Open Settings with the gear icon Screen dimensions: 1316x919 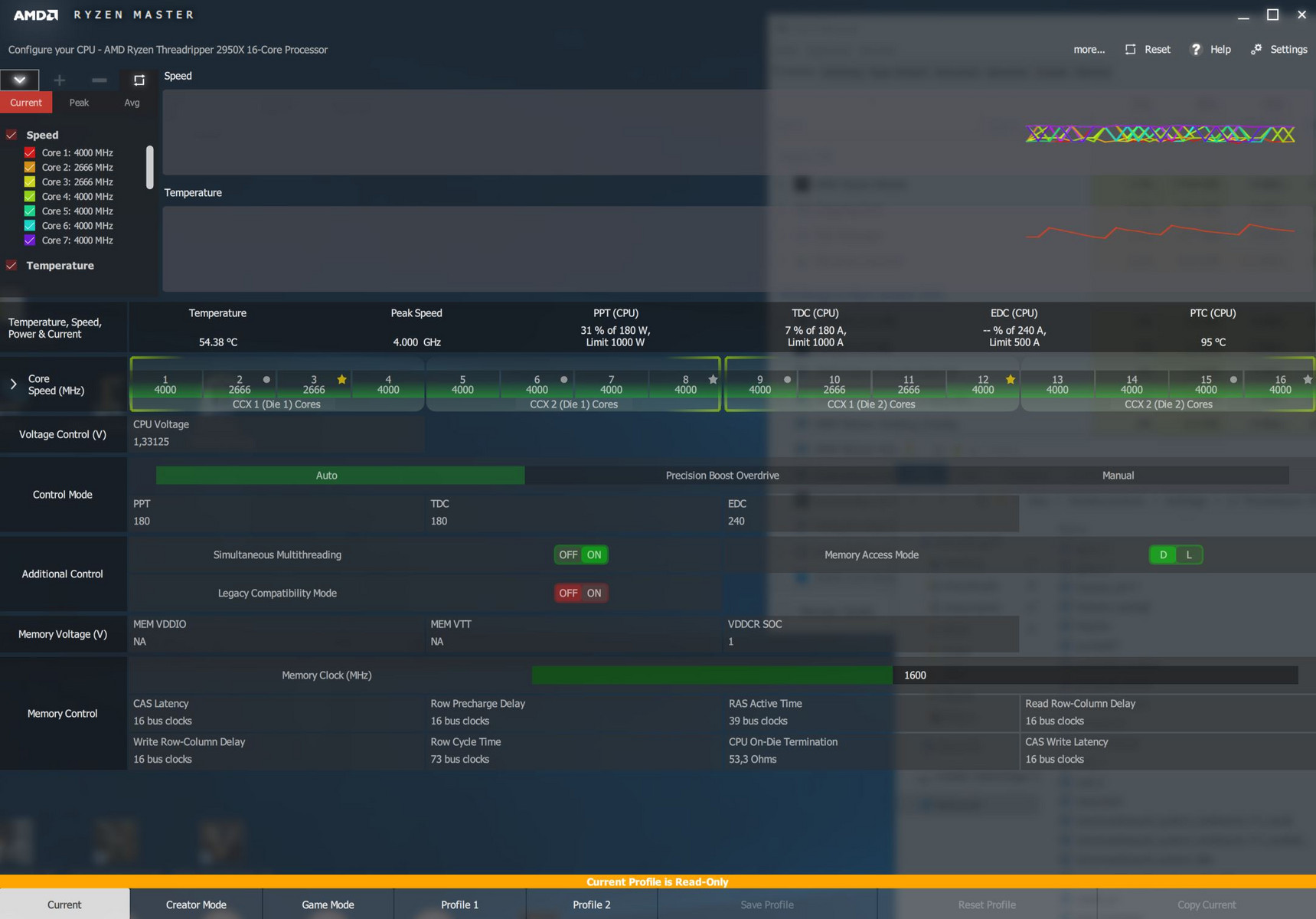(x=1256, y=49)
